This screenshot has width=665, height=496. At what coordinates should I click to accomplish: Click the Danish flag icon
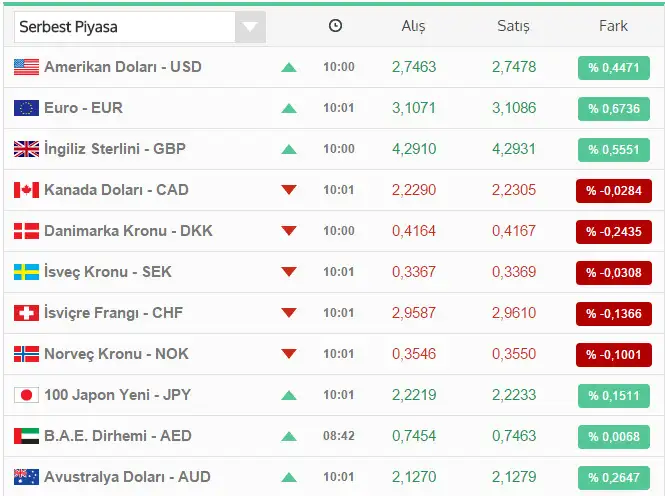point(26,231)
